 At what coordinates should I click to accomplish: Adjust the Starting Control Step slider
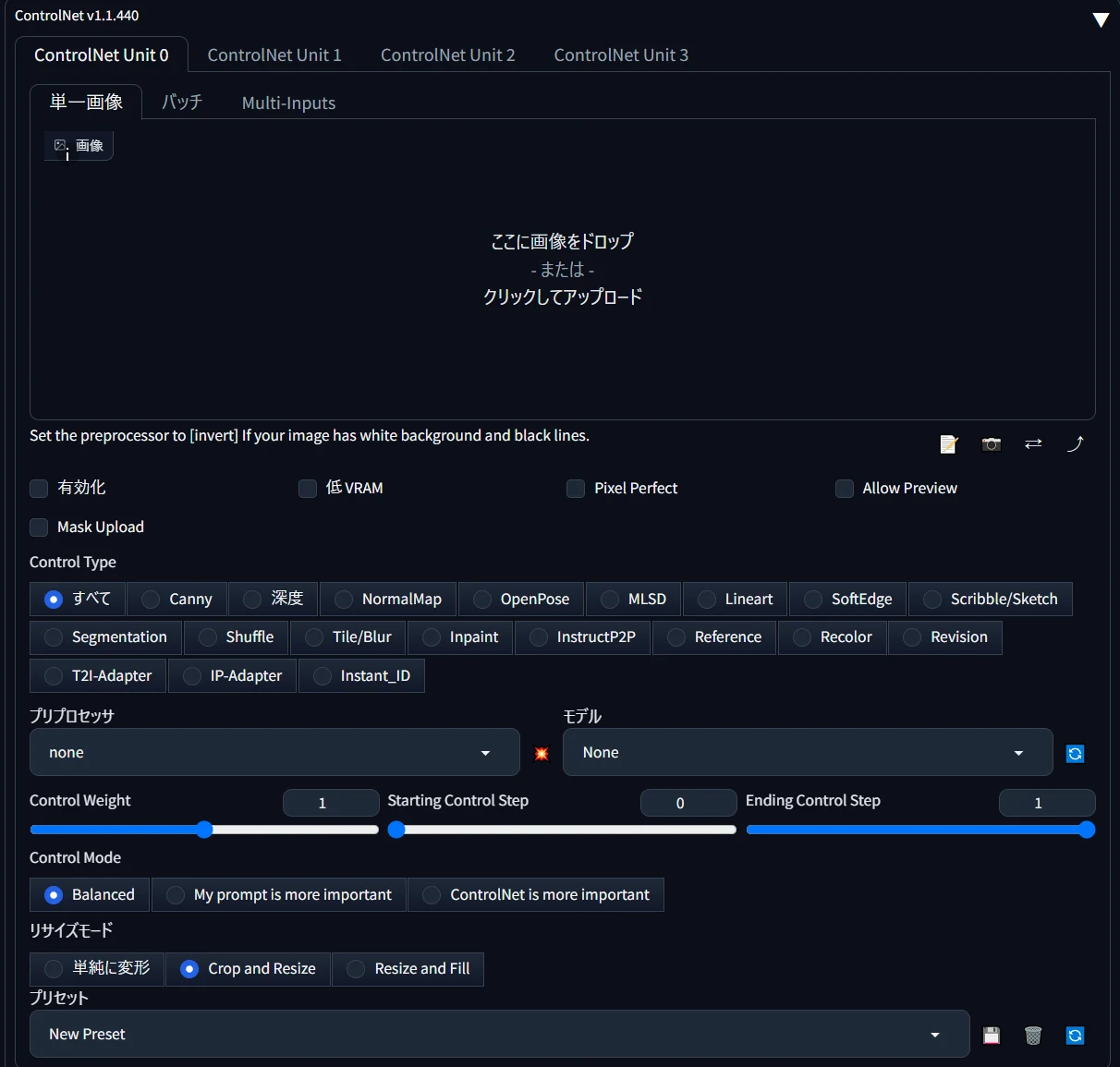[562, 830]
